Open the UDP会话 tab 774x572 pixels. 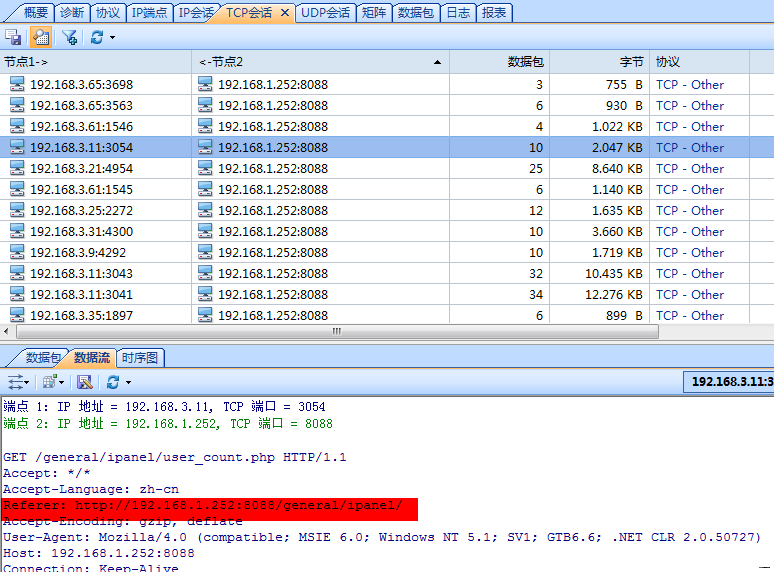(x=325, y=13)
